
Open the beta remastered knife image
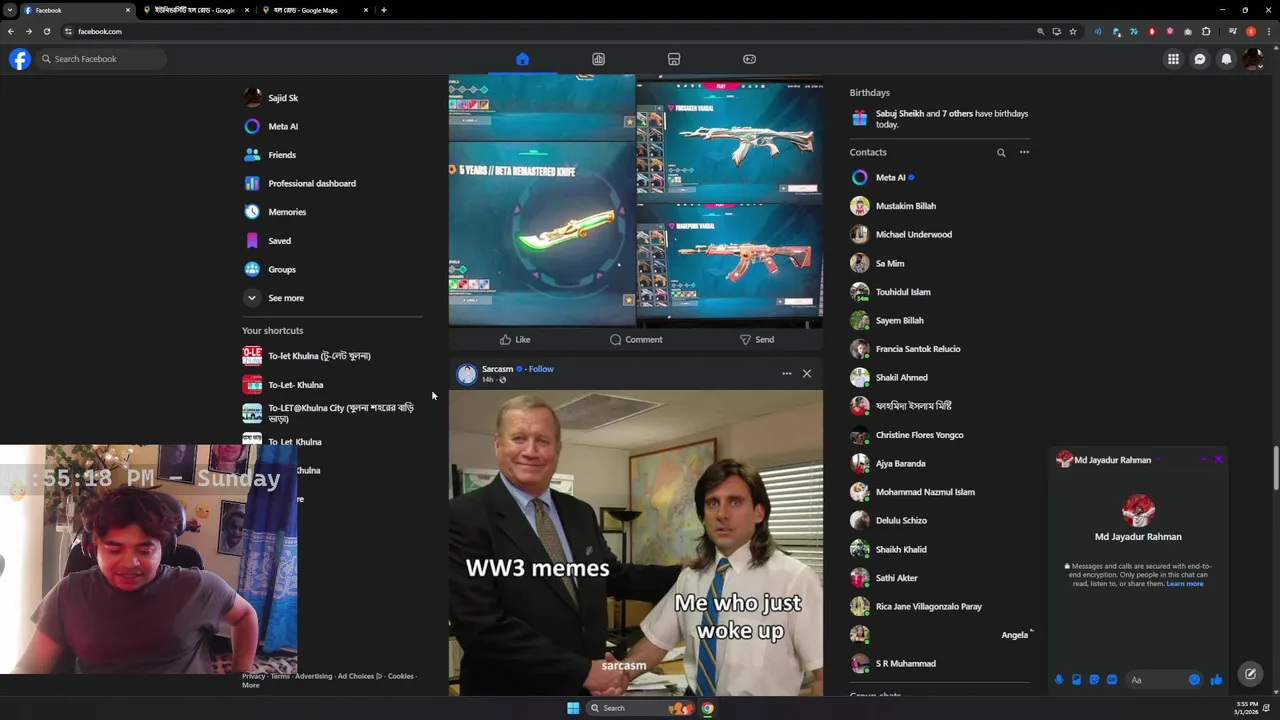click(541, 233)
